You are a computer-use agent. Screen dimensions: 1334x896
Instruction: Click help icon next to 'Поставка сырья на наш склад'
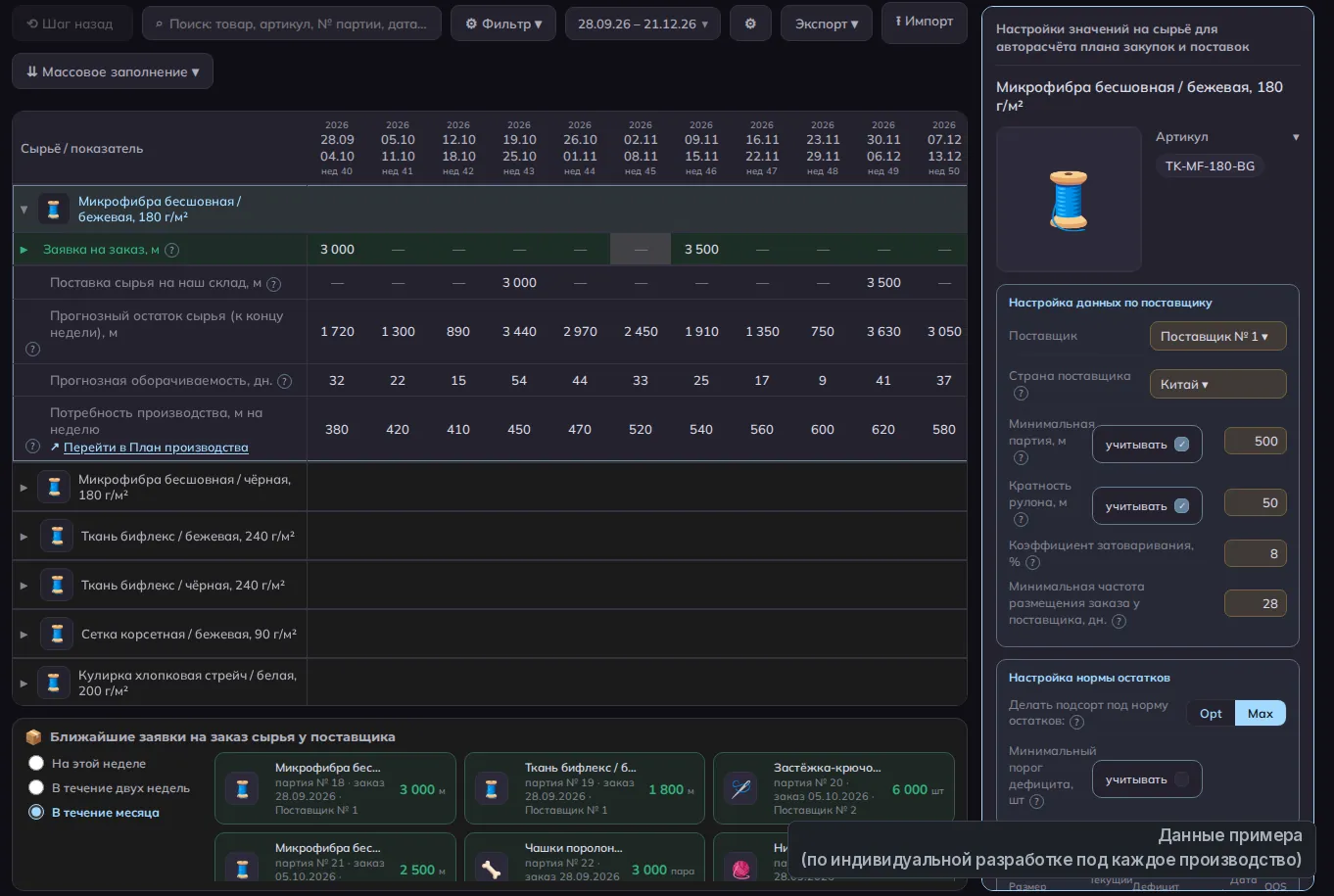point(274,284)
